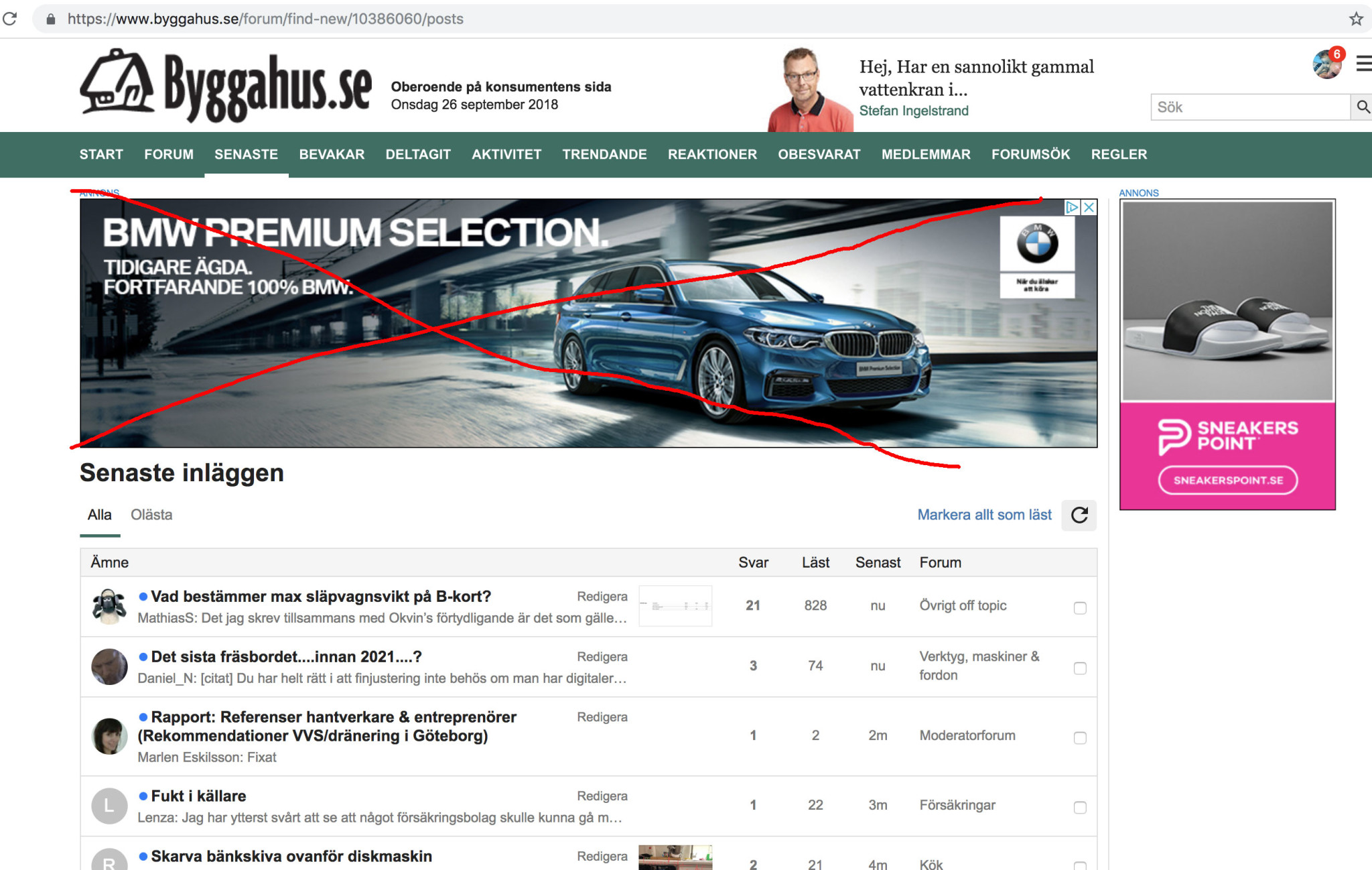The width and height of the screenshot is (1372, 870).
Task: Go to the FORUM navigation item
Action: [169, 154]
